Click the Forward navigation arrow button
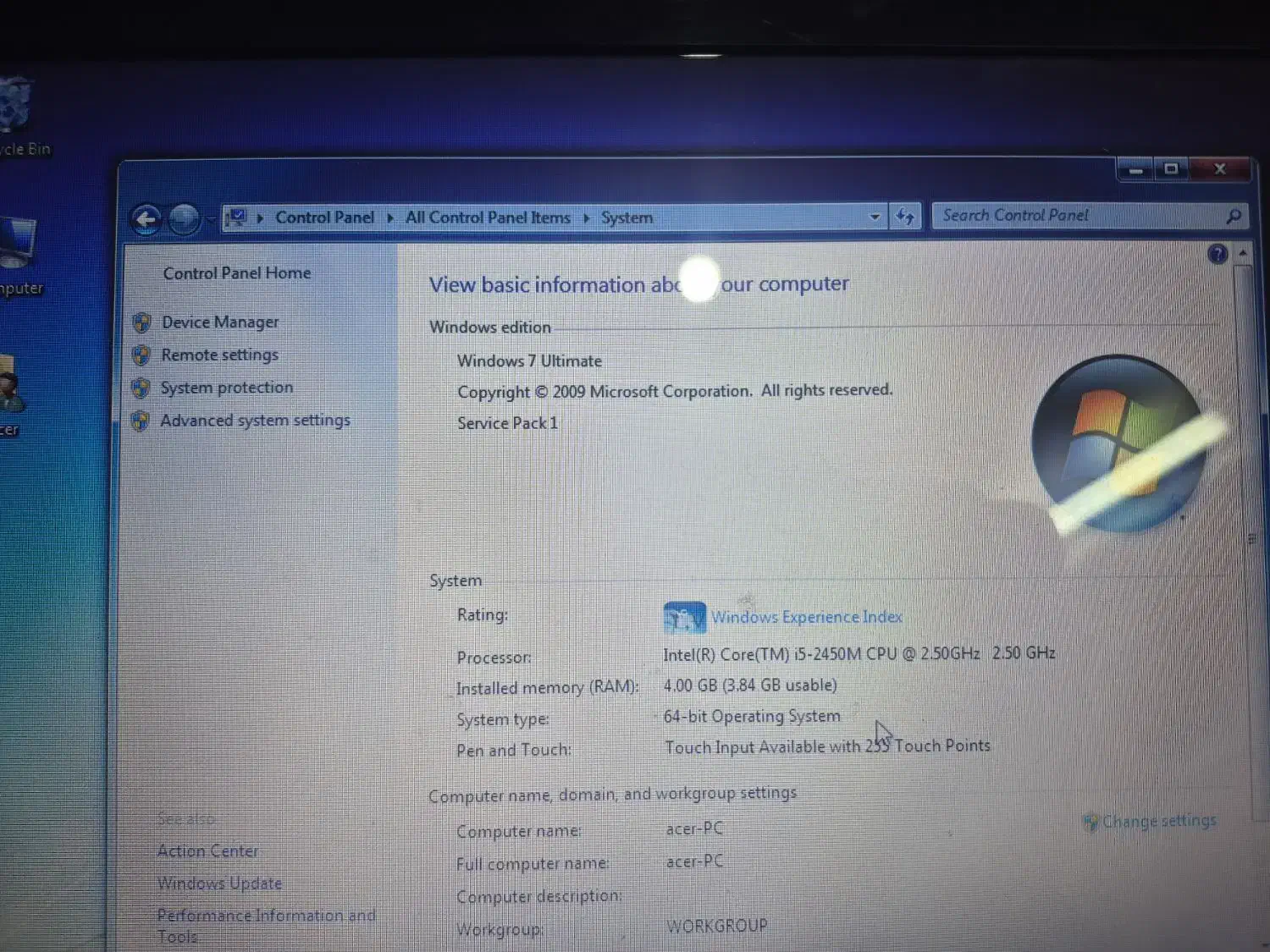1270x952 pixels. [184, 219]
